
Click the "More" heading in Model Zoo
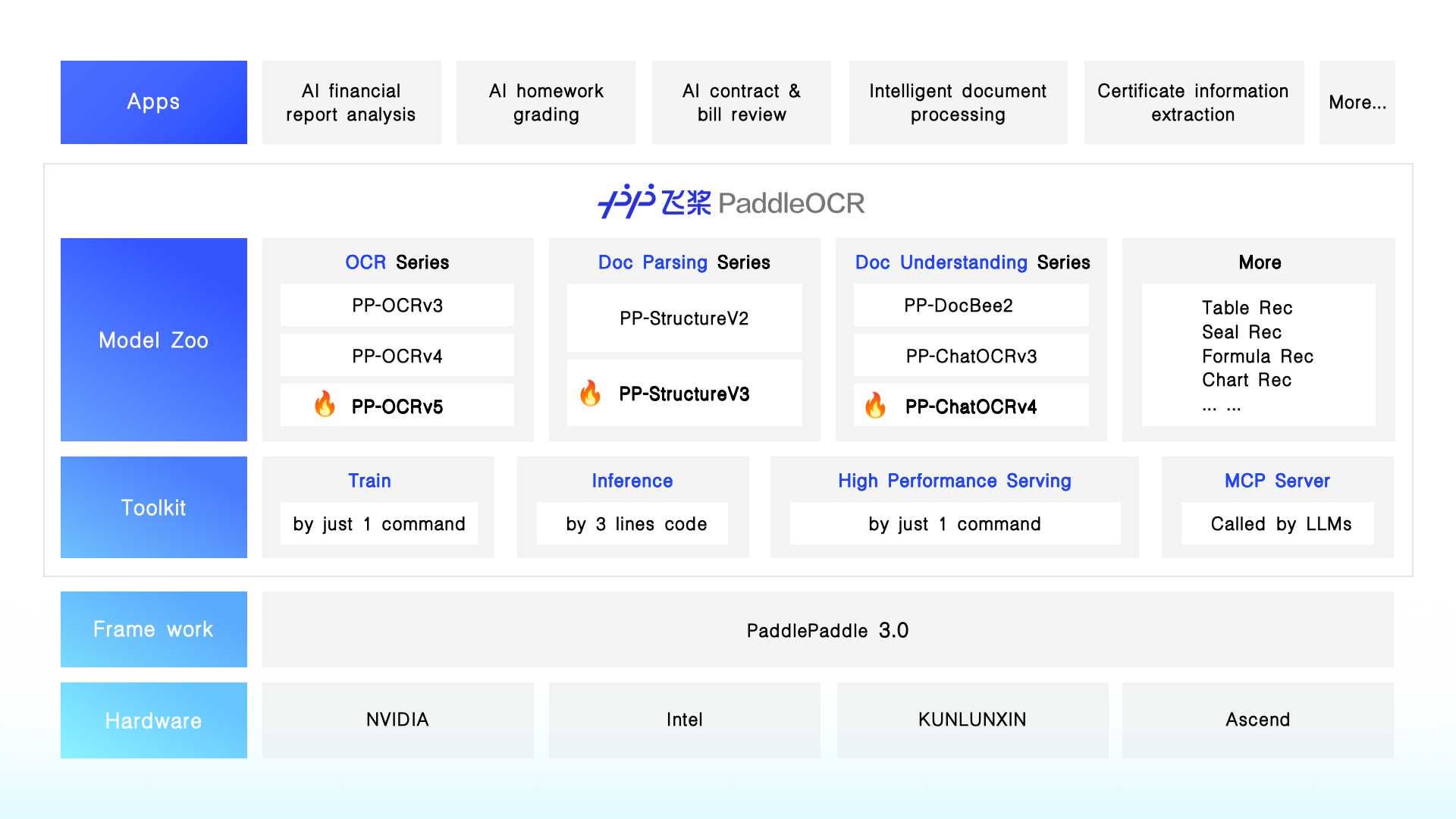click(1260, 262)
